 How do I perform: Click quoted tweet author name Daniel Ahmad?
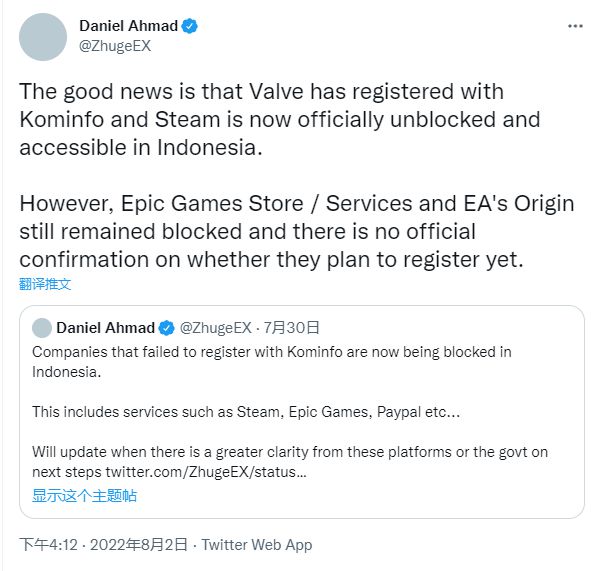[x=105, y=328]
